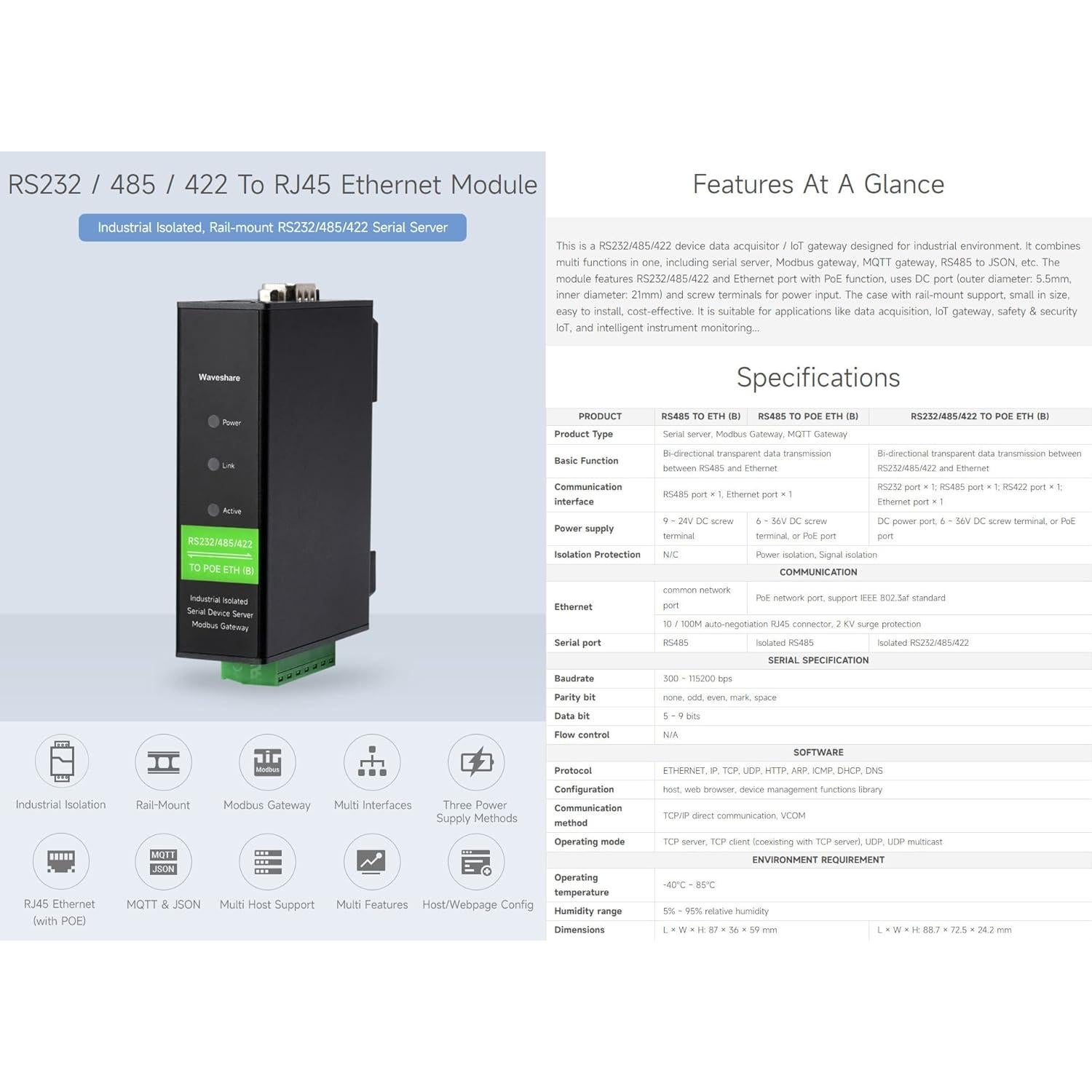The width and height of the screenshot is (1092, 1092).
Task: Select the RJ45 Ethernet with POE icon
Action: (x=61, y=862)
